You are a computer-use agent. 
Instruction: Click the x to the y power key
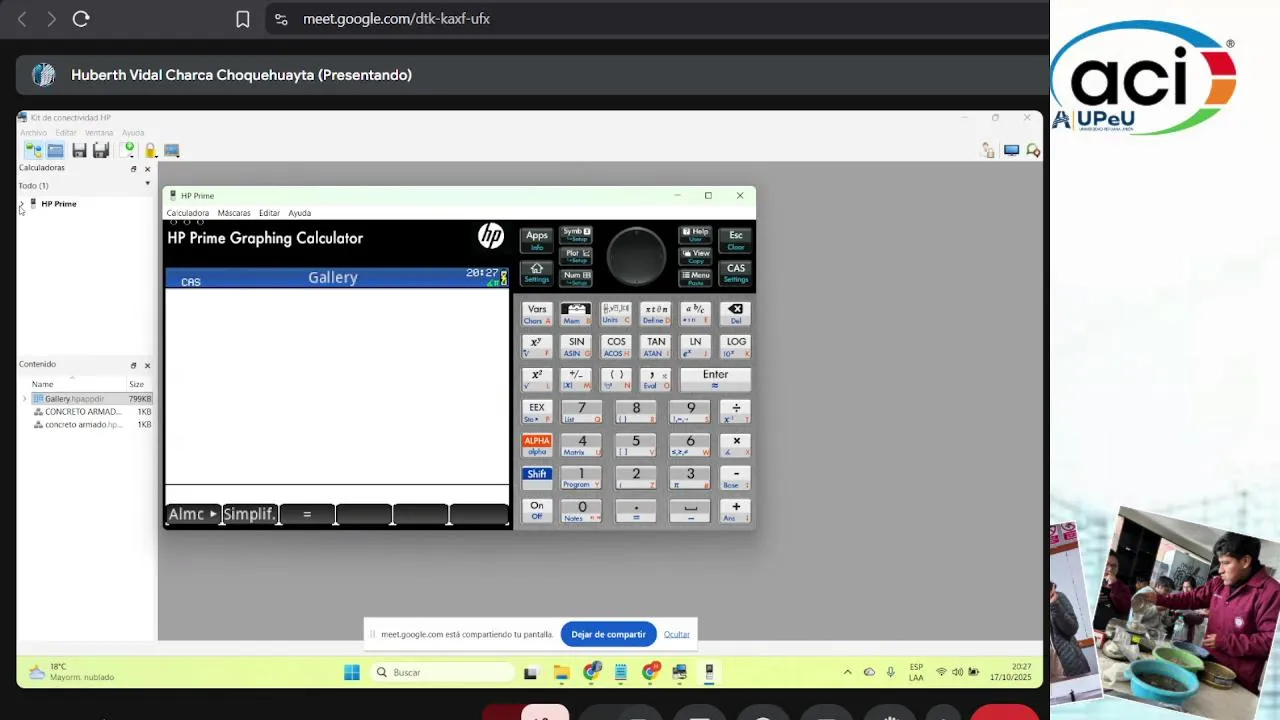[537, 346]
